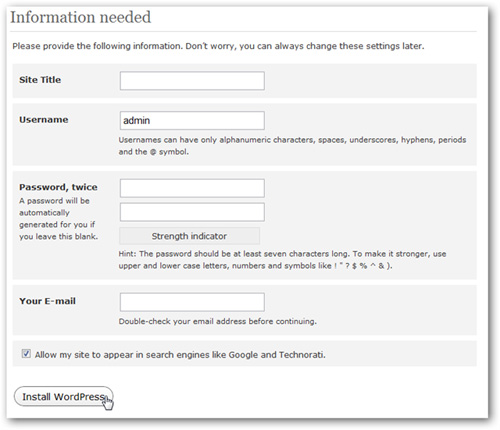Viewport: 500px width, 430px height.
Task: Click 'A password will be automatically generated' note
Action: pyautogui.click(x=58, y=219)
